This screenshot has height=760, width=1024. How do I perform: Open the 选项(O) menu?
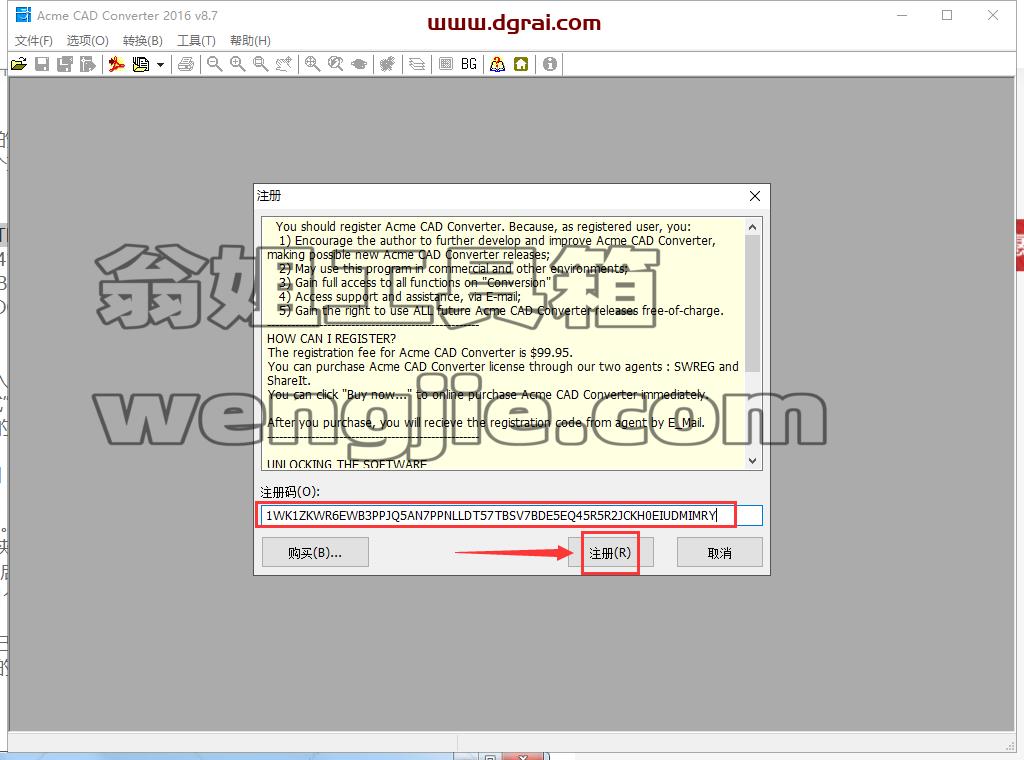pyautogui.click(x=88, y=40)
